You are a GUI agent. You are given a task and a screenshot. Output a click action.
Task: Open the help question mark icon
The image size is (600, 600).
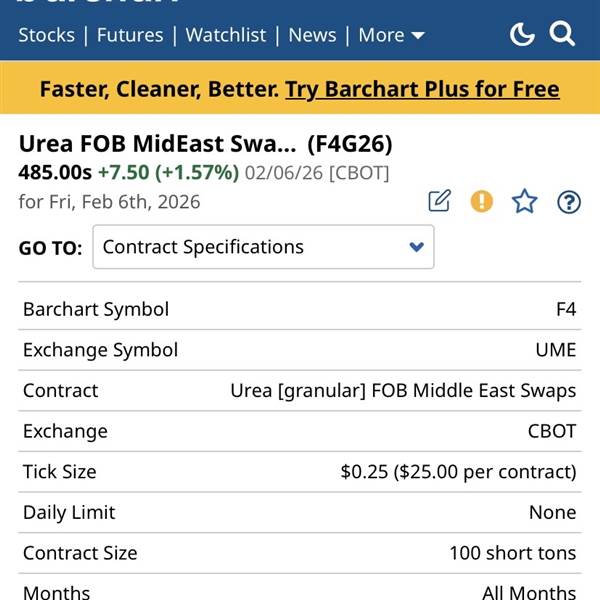(x=568, y=202)
